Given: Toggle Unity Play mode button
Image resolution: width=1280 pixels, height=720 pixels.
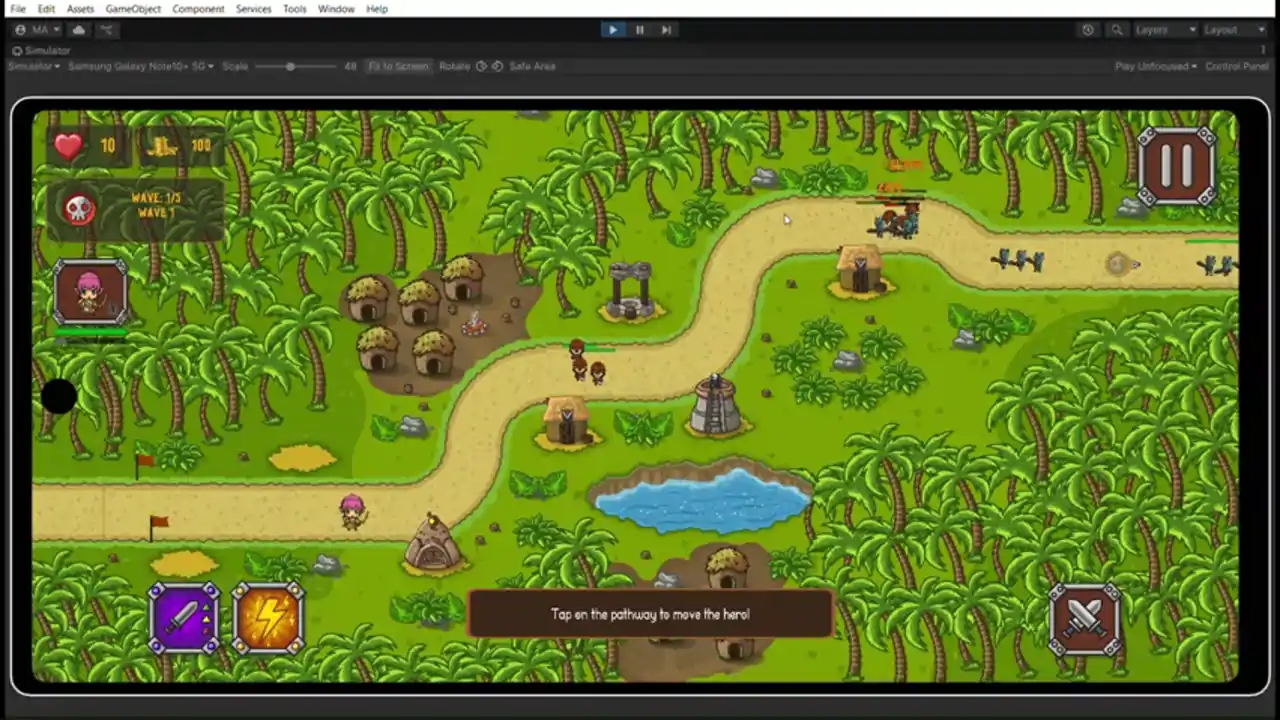Looking at the screenshot, I should tap(613, 30).
